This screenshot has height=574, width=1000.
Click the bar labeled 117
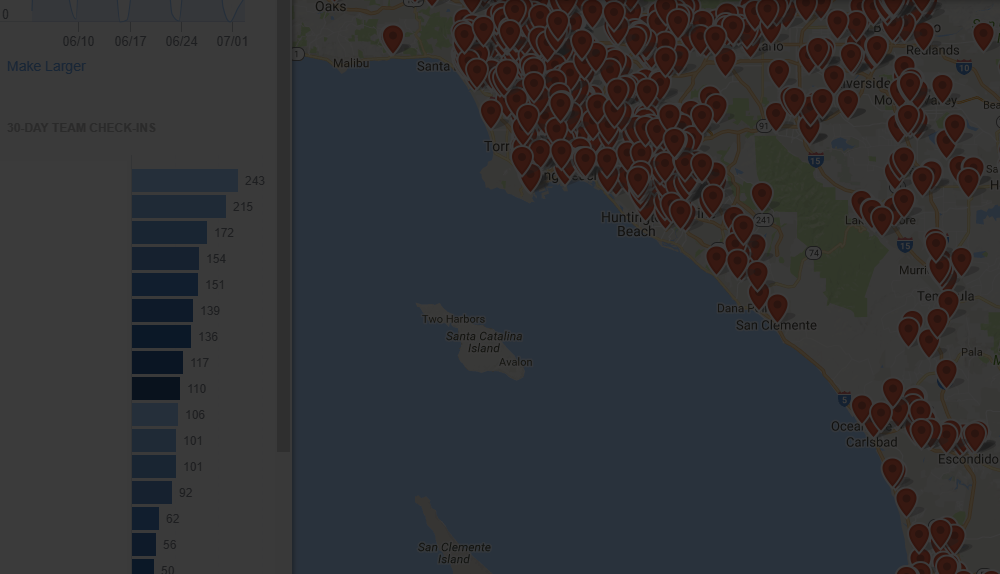click(158, 363)
